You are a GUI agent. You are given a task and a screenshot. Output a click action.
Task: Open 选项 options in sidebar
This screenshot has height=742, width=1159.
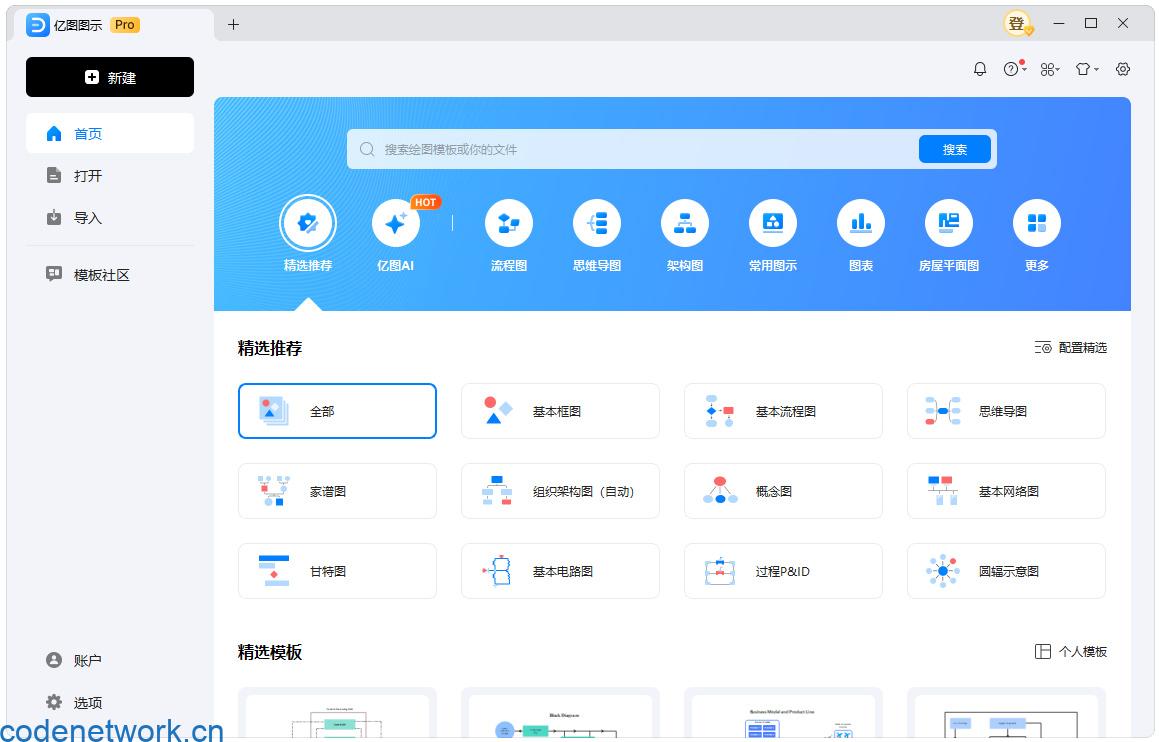pos(110,702)
